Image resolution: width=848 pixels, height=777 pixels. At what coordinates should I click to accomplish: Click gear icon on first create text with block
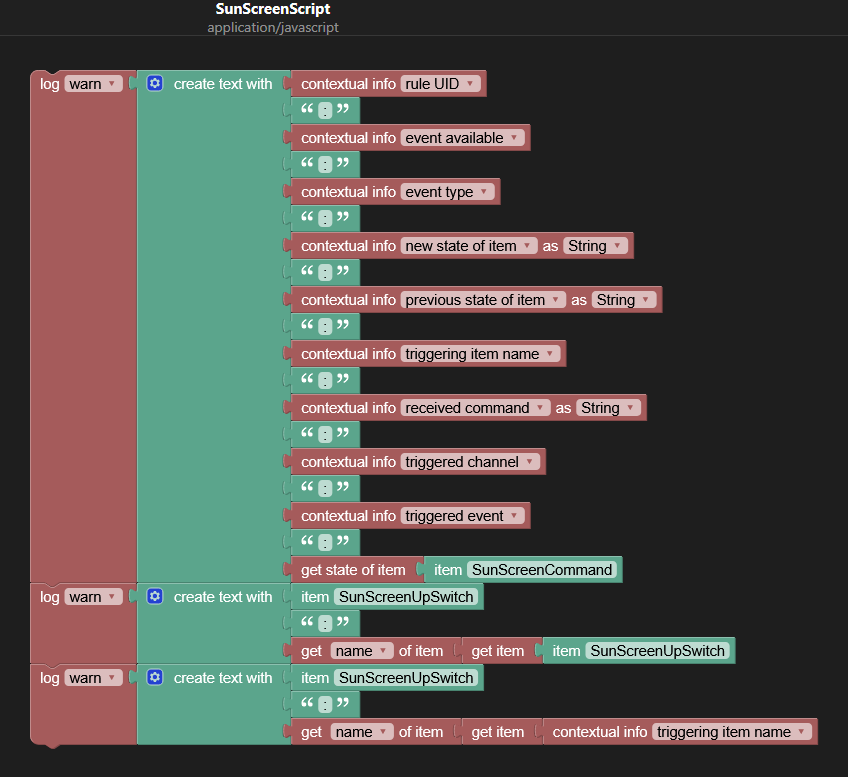point(155,83)
